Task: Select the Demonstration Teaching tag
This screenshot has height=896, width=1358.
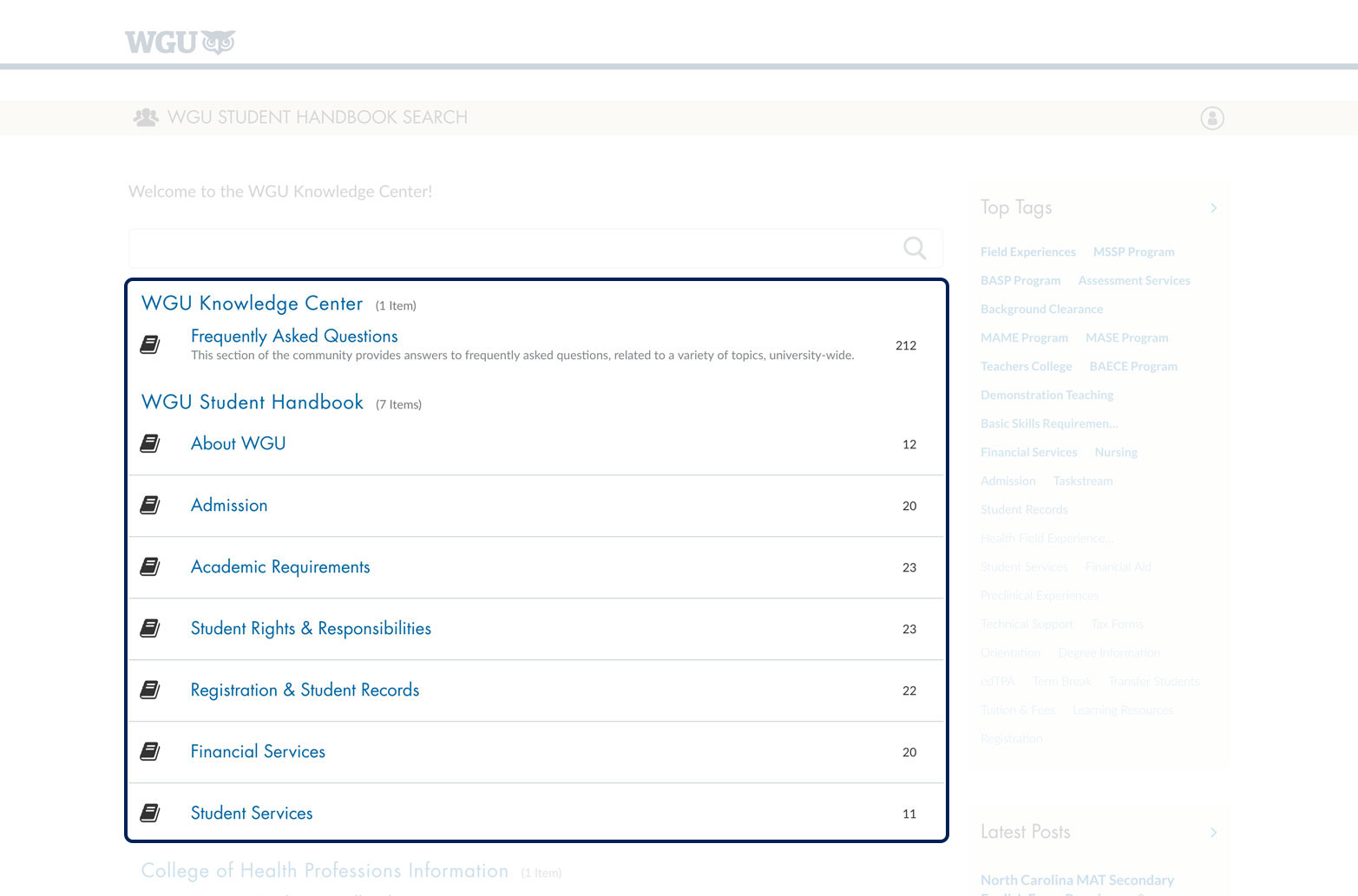Action: pos(1047,395)
